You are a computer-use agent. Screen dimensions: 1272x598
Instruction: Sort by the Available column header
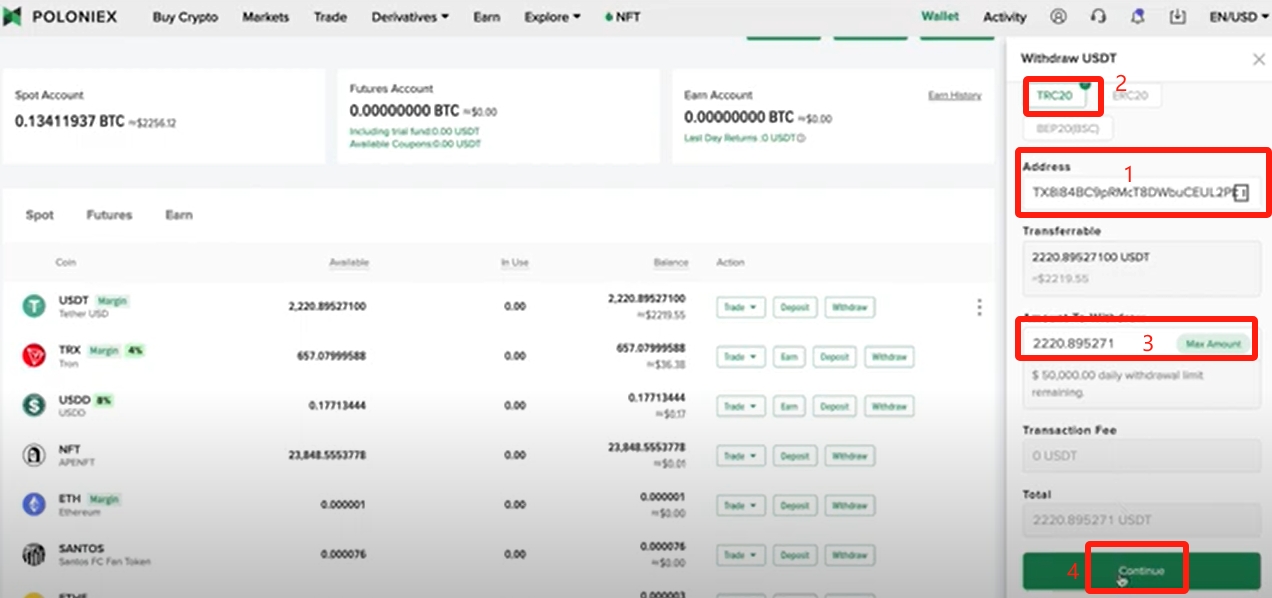pos(349,262)
